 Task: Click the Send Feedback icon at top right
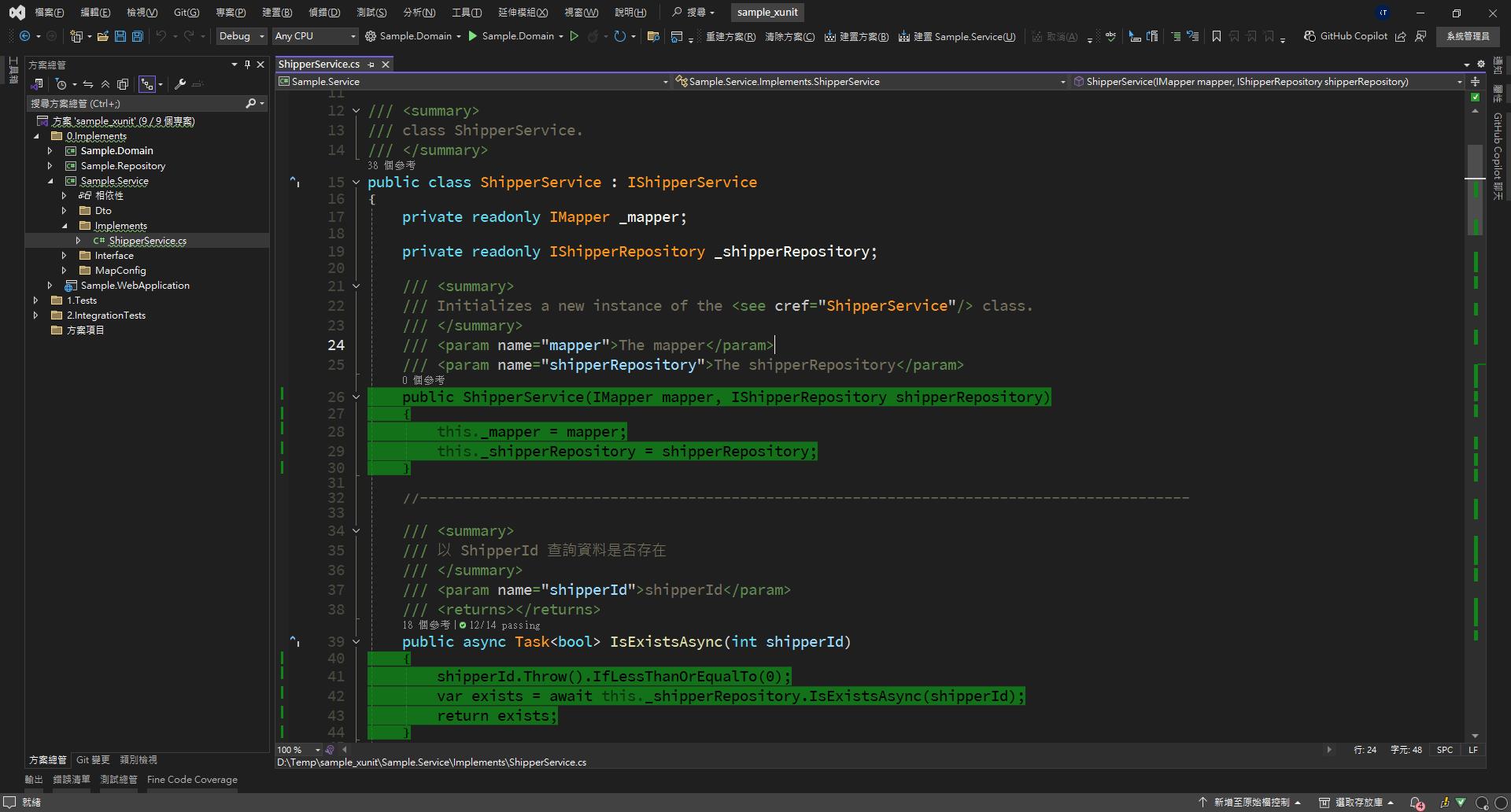click(x=1420, y=36)
